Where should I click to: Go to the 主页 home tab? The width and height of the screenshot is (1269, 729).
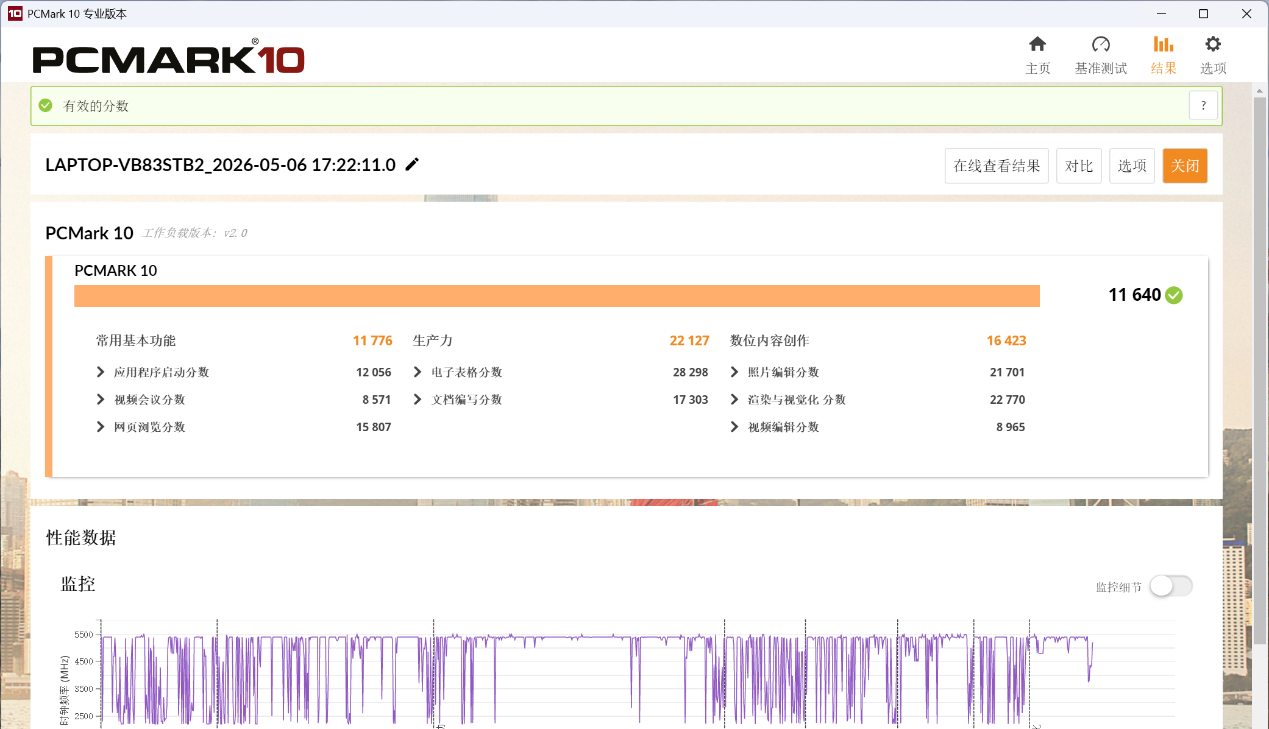point(1038,56)
